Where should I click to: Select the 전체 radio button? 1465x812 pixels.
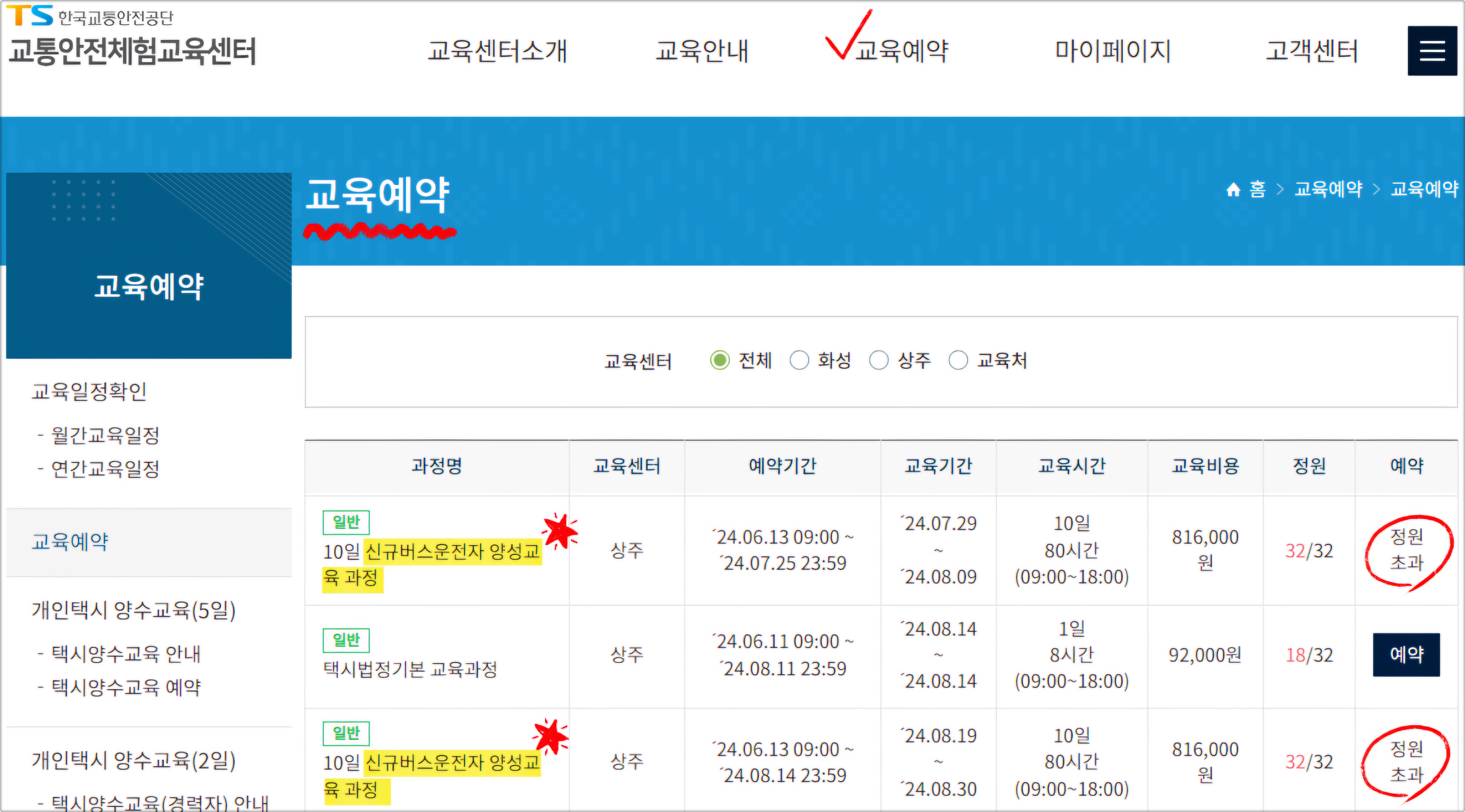pos(719,360)
